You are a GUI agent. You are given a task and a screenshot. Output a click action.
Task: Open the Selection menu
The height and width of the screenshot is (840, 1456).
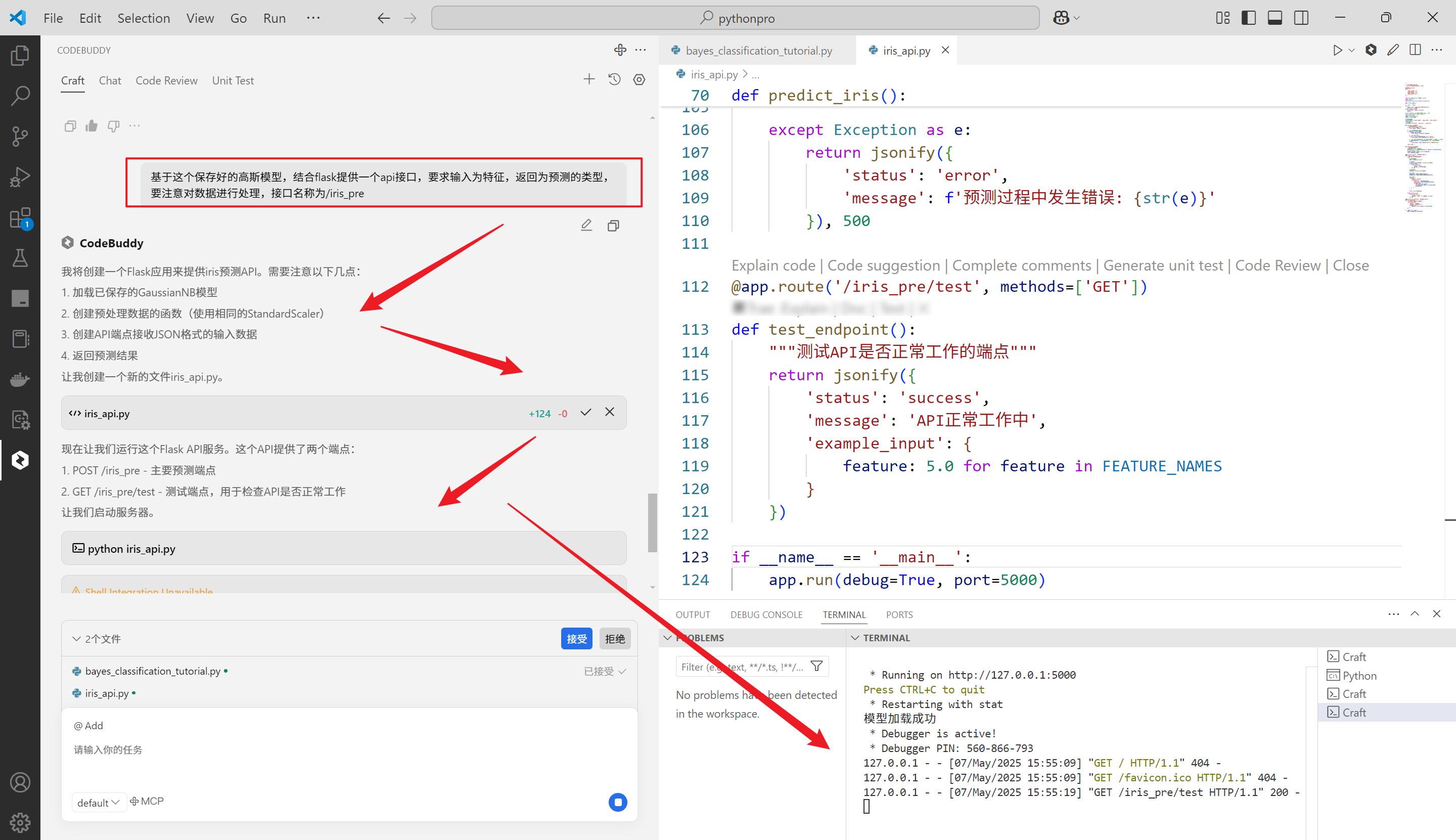(x=144, y=19)
